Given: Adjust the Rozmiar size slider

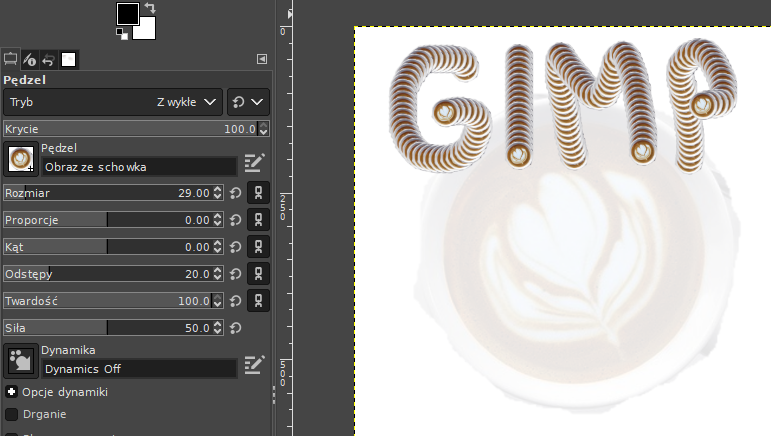Looking at the screenshot, I should (x=108, y=193).
